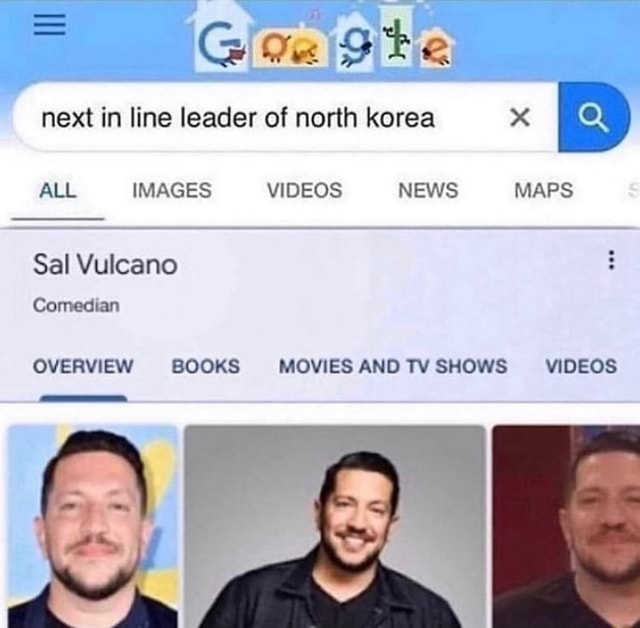Open the MAPS tab

tap(544, 191)
